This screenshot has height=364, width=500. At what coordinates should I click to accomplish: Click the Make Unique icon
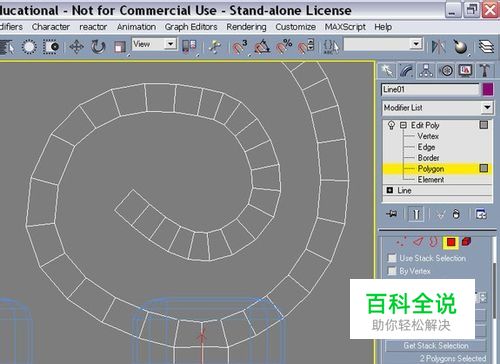[x=441, y=214]
